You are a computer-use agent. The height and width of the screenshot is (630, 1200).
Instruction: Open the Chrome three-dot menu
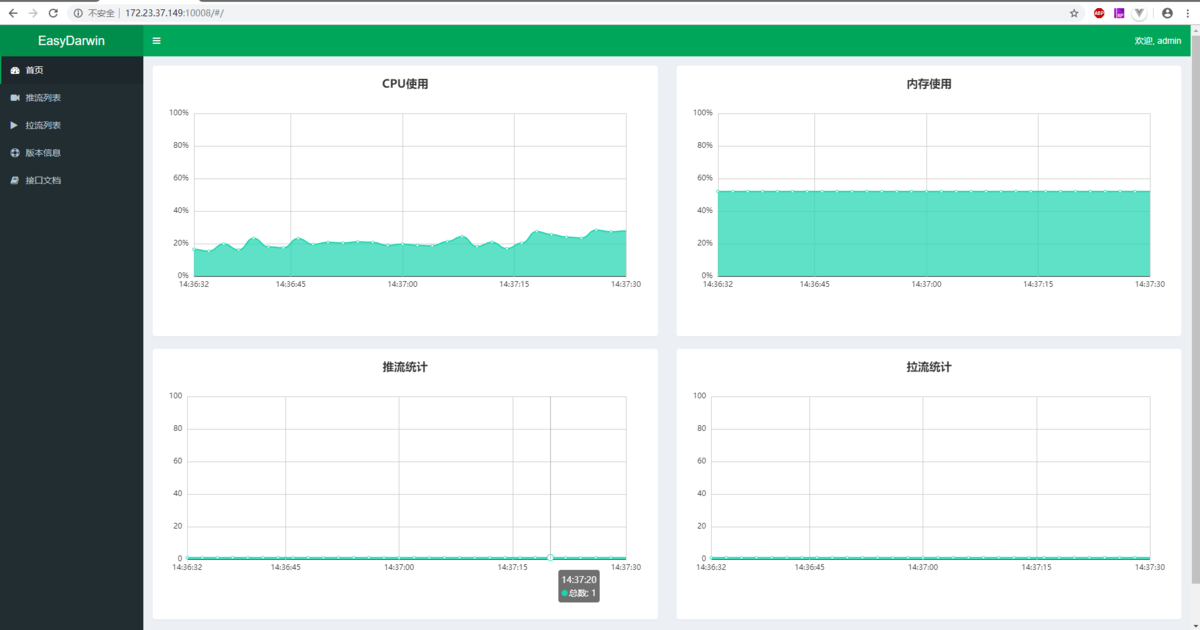tap(1186, 13)
